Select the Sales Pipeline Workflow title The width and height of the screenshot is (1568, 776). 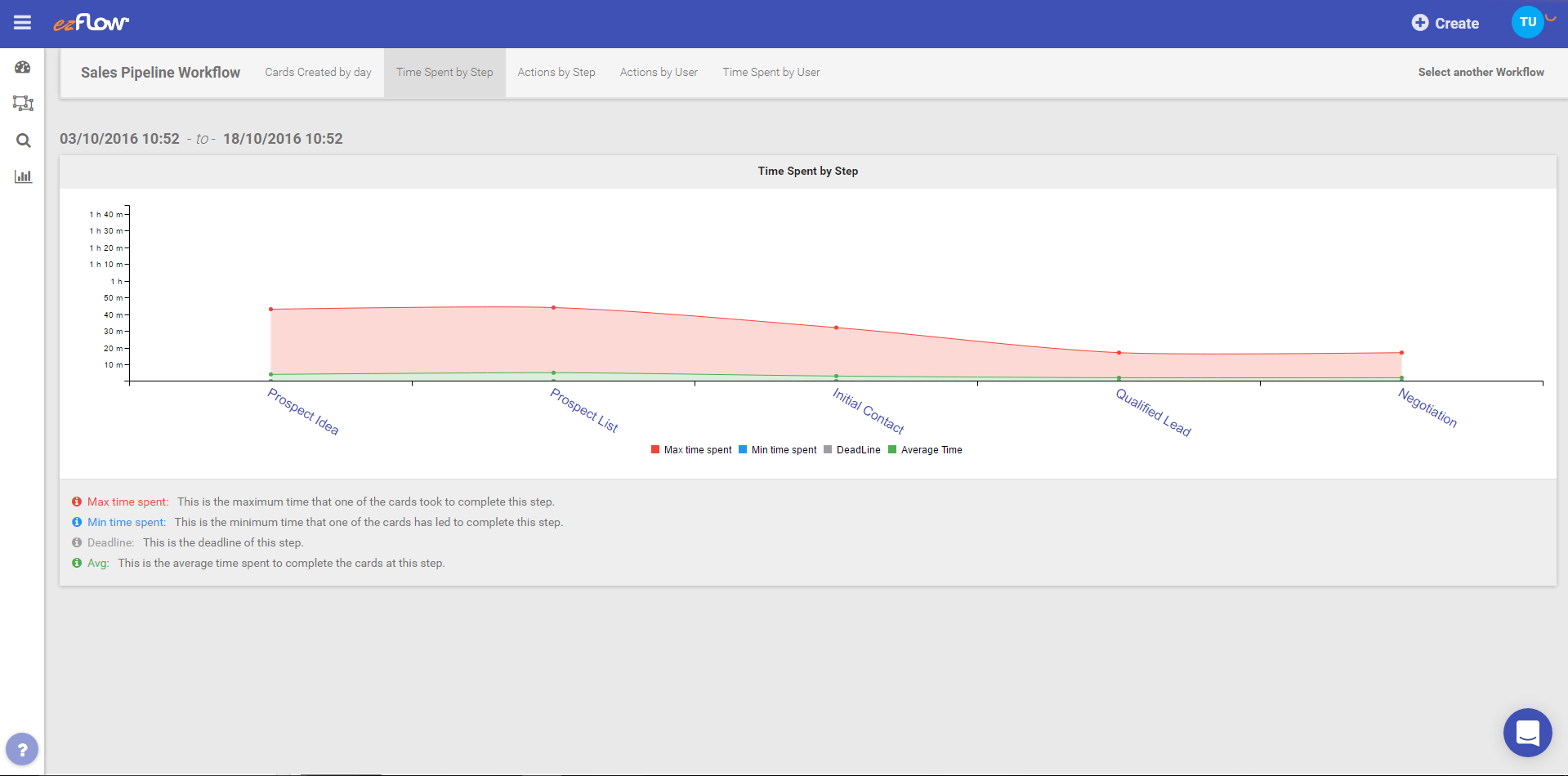click(x=160, y=72)
